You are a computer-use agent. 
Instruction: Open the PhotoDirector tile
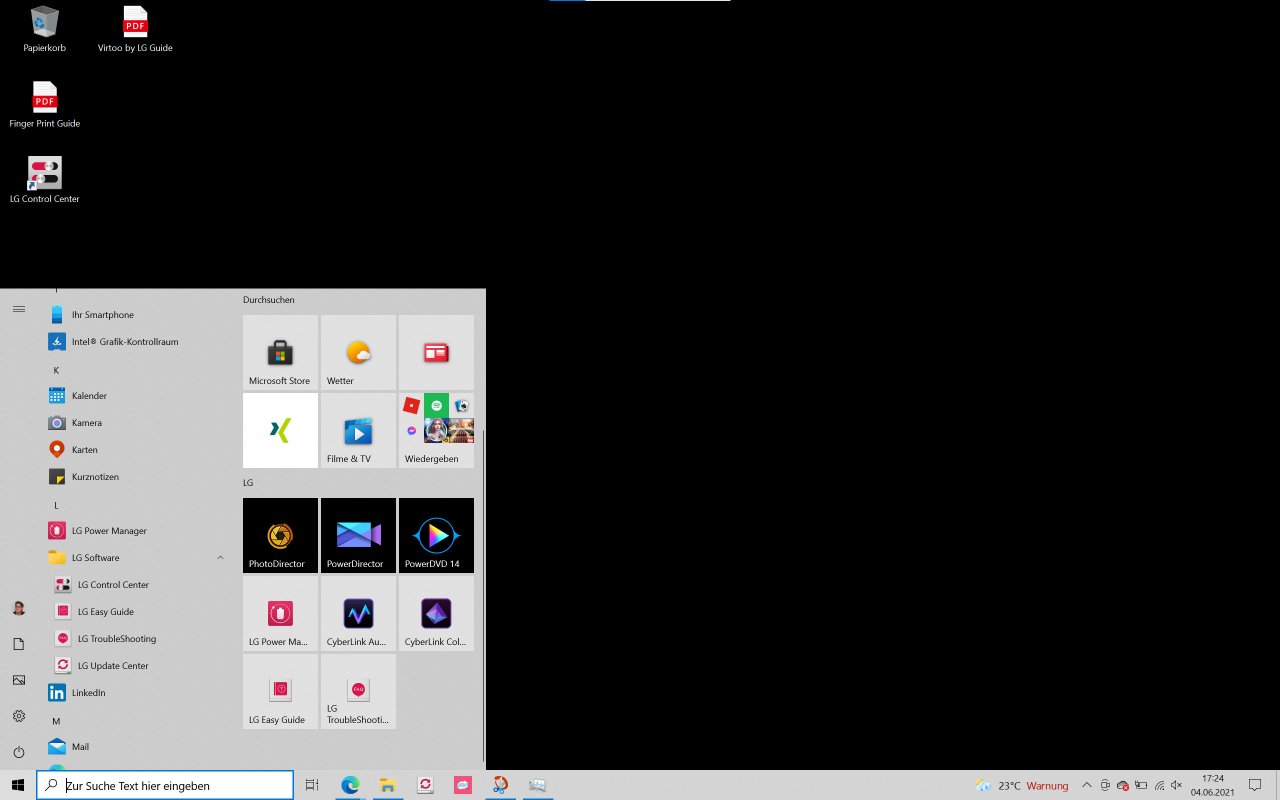coord(280,535)
